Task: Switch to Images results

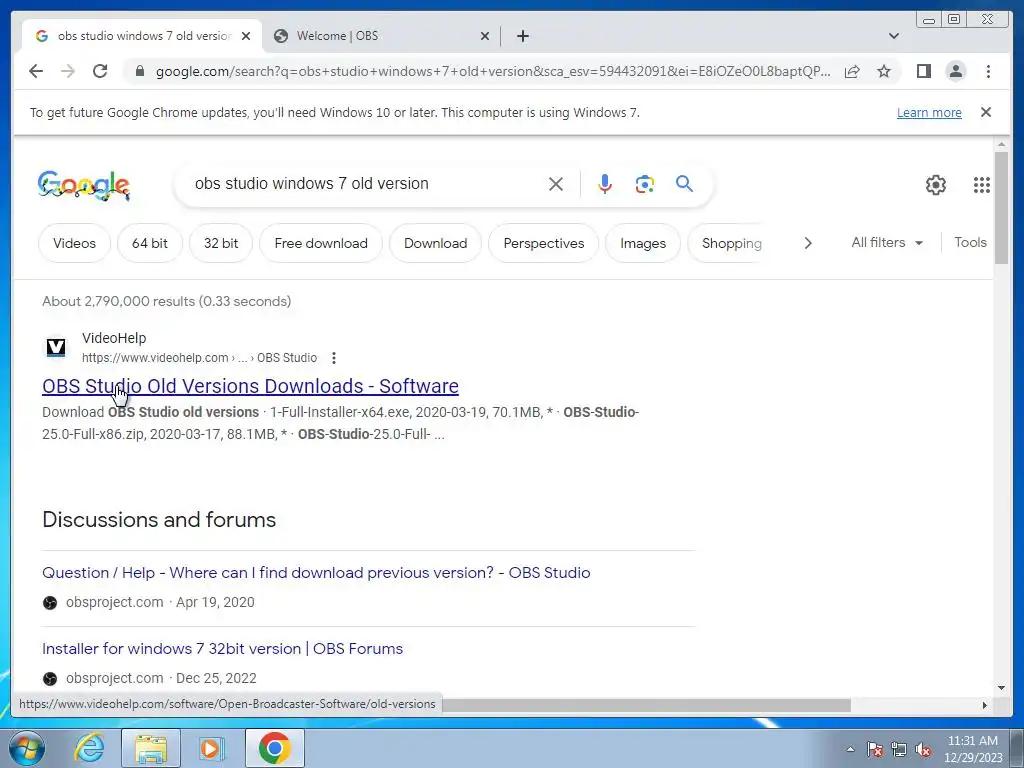Action: coord(643,243)
